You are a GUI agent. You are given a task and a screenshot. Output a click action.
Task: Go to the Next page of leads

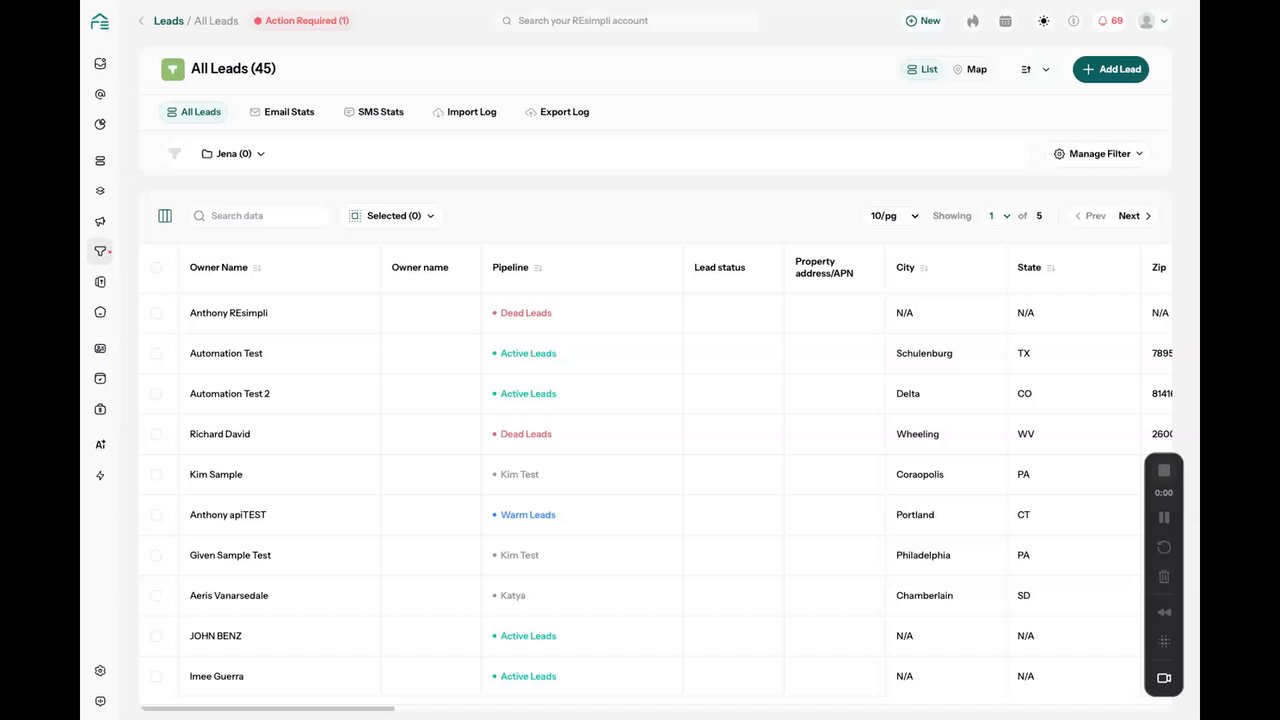(x=1135, y=216)
